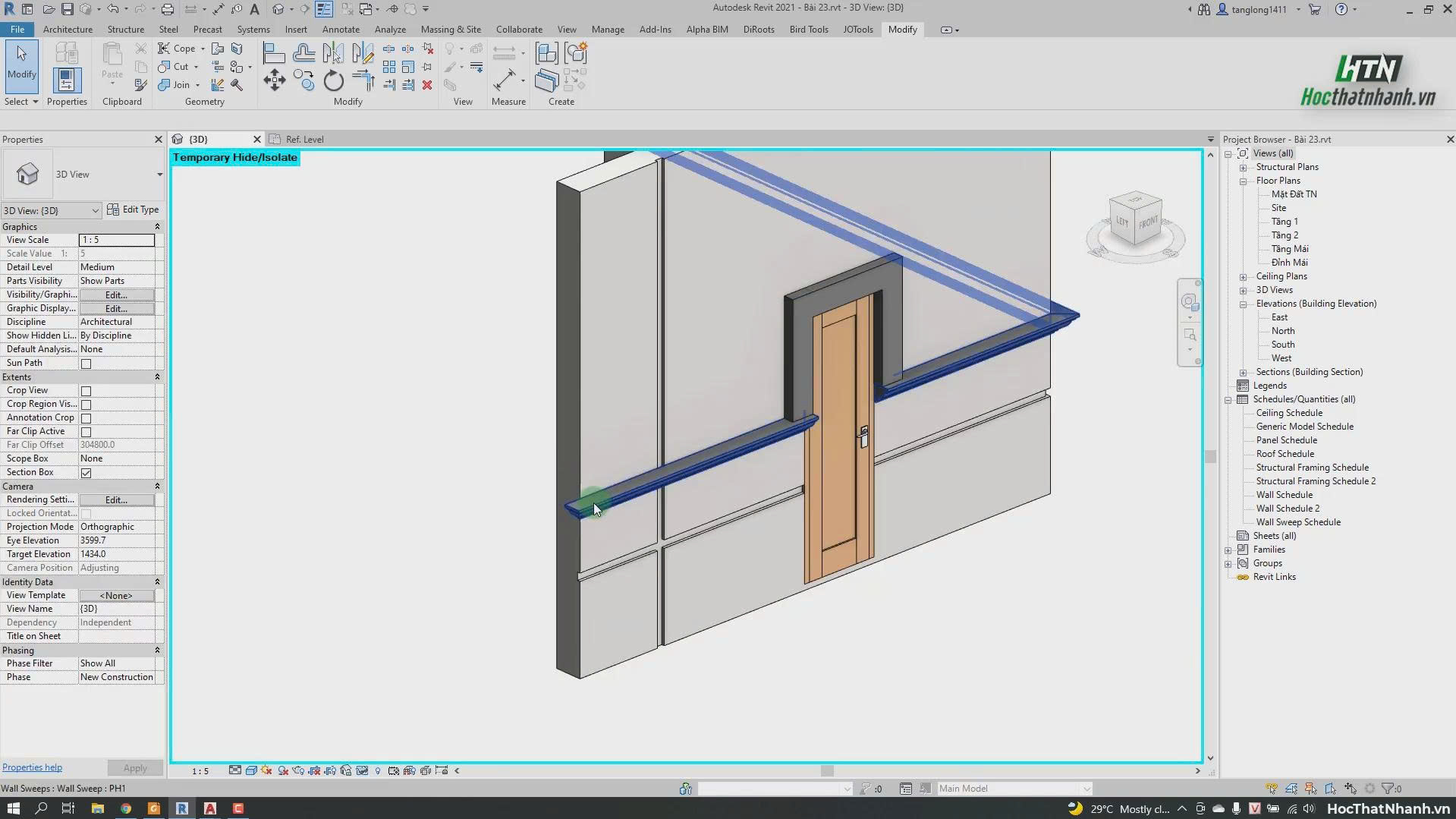Open the Annotate ribbon tab

pos(341,30)
